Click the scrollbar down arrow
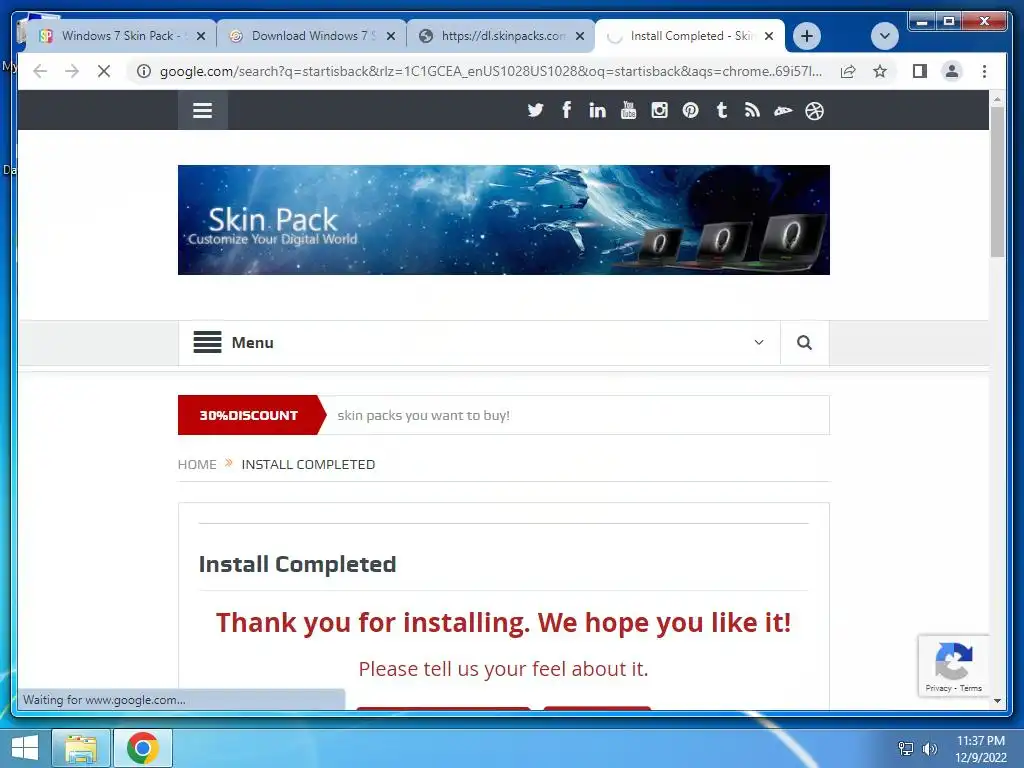1024x768 pixels. pos(997,701)
